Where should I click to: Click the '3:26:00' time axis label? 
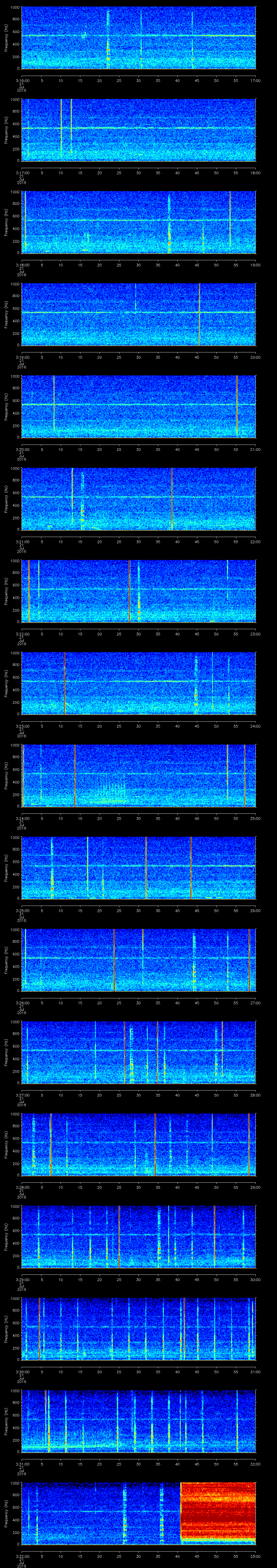pyautogui.click(x=22, y=1003)
